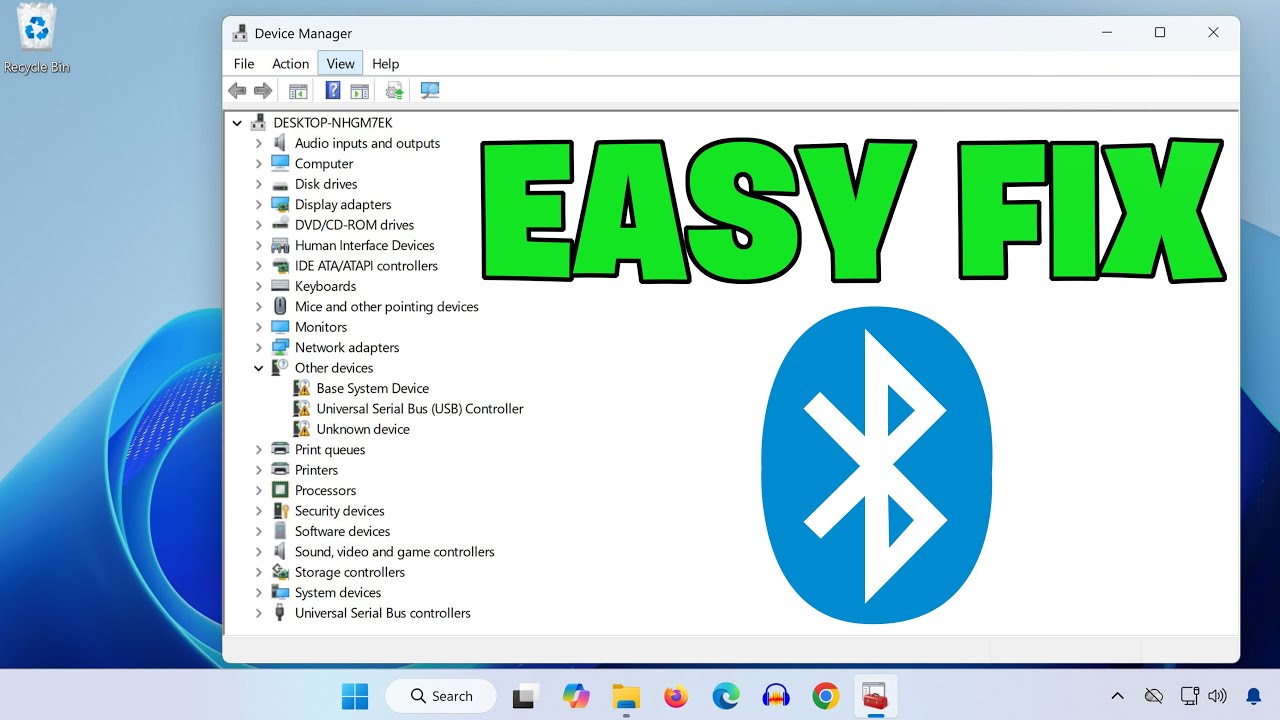Expand the Display adapters category
Viewport: 1280px width, 720px height.
pyautogui.click(x=259, y=205)
